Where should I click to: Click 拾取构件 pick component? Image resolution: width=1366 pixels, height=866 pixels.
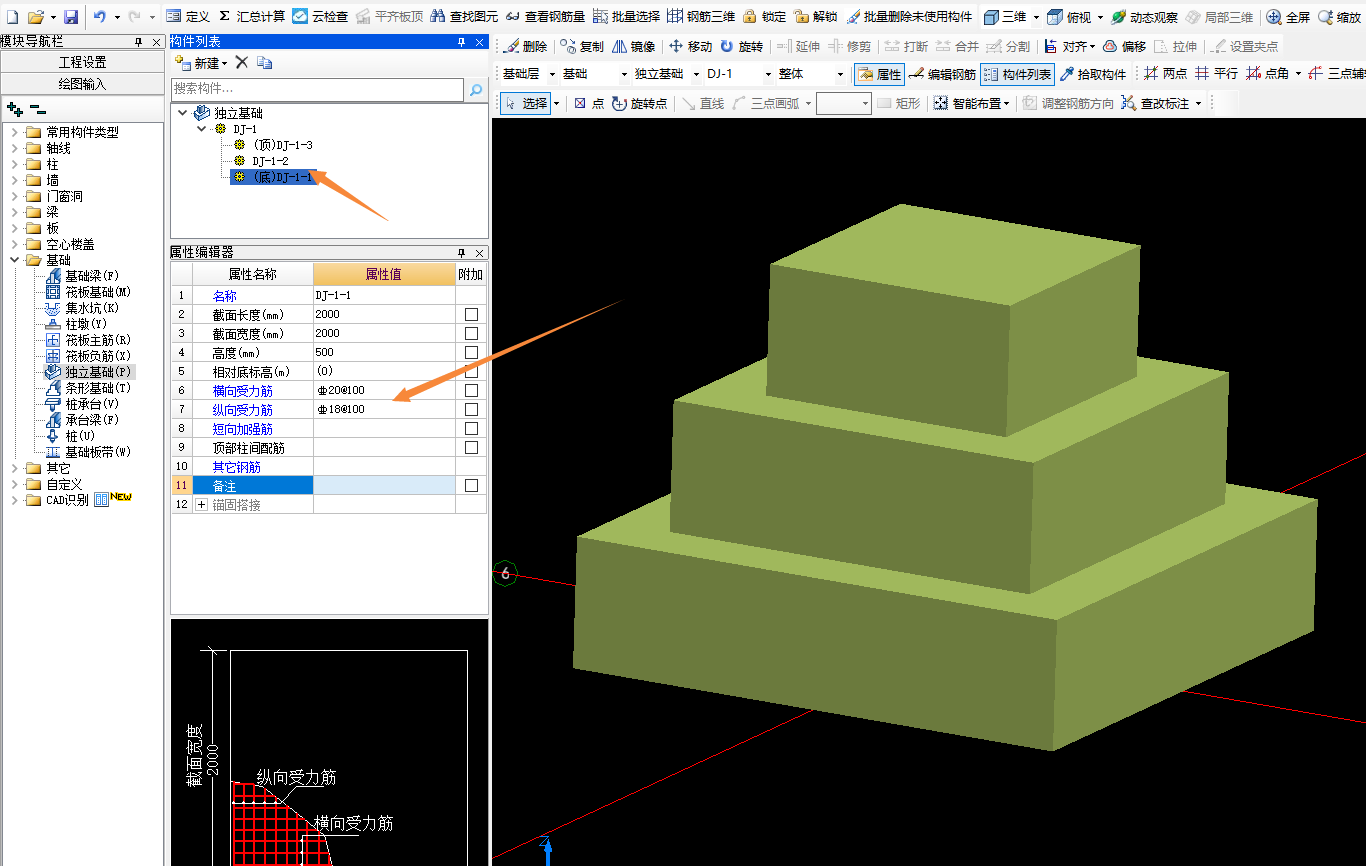coord(1092,74)
